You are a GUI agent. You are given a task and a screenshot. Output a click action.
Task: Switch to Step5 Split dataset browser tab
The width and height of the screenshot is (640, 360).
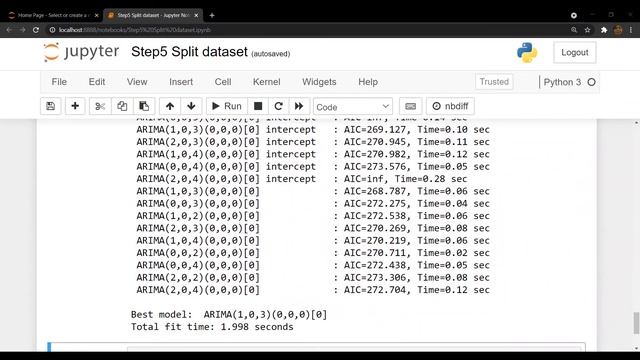click(x=152, y=15)
